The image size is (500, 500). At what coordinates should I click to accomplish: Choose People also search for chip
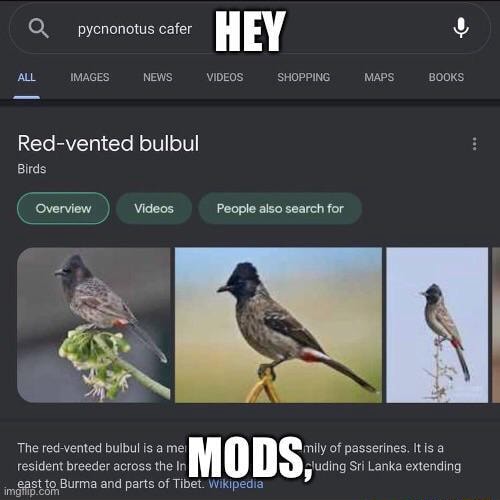click(x=280, y=208)
